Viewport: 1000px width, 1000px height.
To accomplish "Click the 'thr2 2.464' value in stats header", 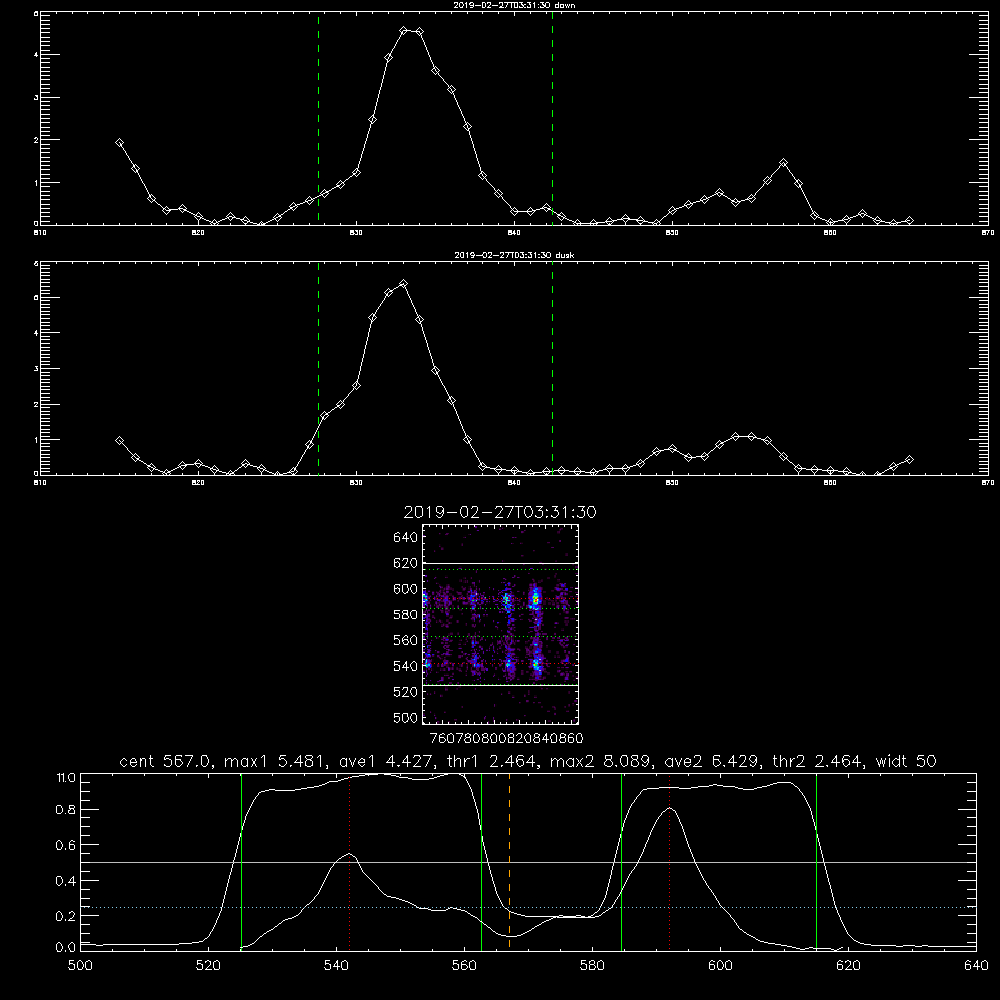I will coord(819,761).
